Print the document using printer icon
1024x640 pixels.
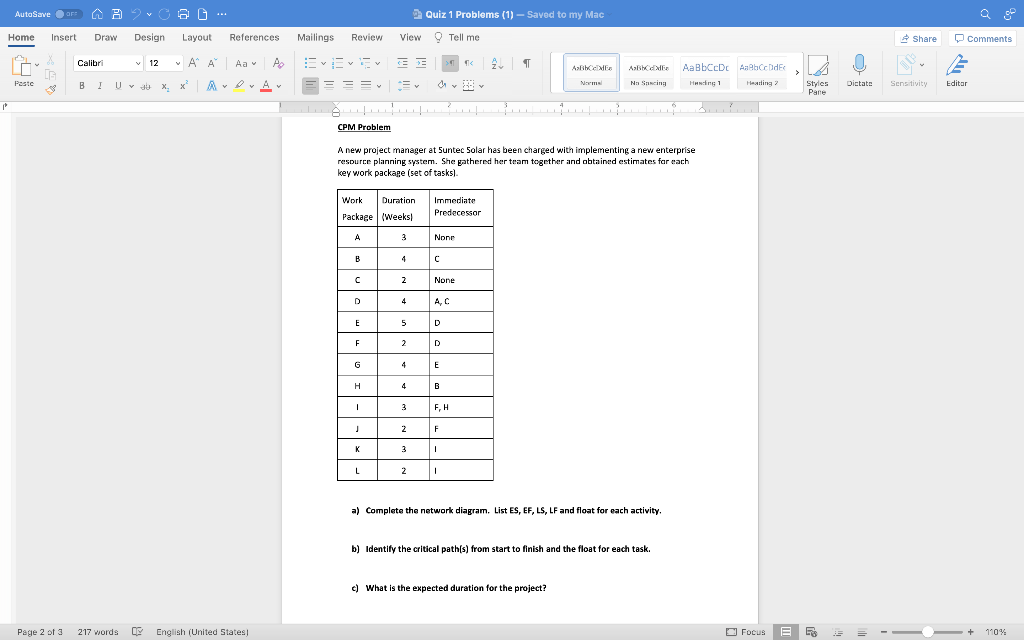point(184,14)
